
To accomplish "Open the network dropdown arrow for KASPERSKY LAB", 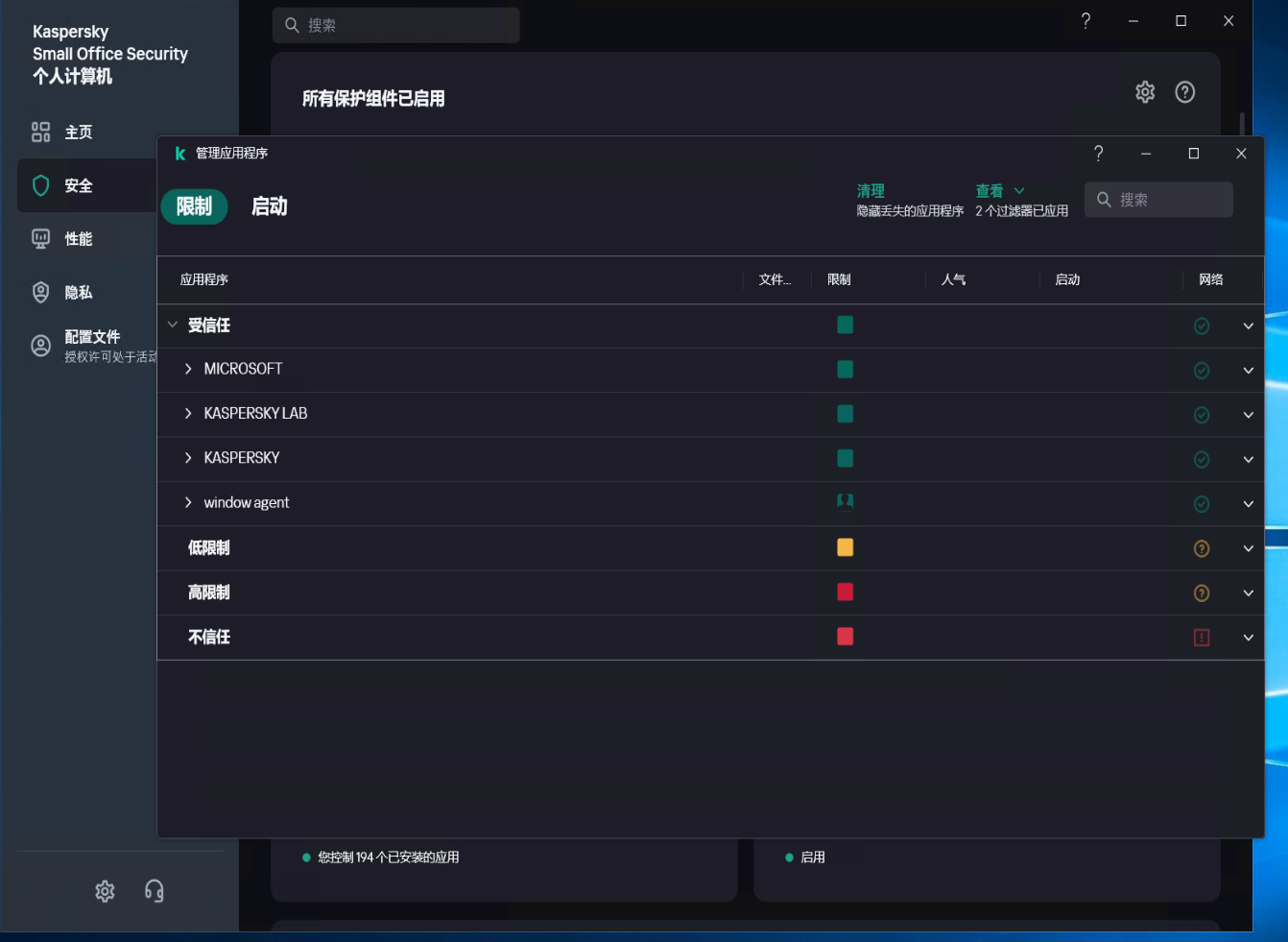I will [x=1248, y=415].
